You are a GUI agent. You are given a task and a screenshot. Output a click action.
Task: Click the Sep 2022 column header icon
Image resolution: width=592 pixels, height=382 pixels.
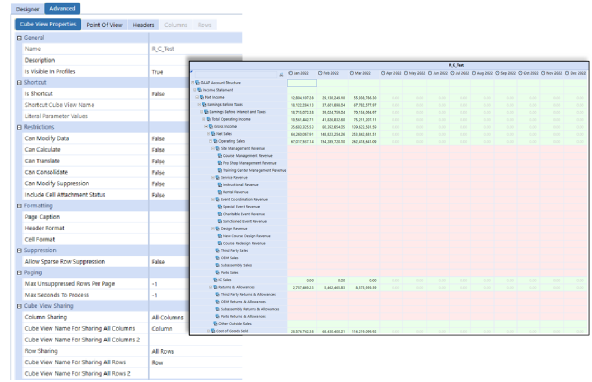[x=498, y=73]
